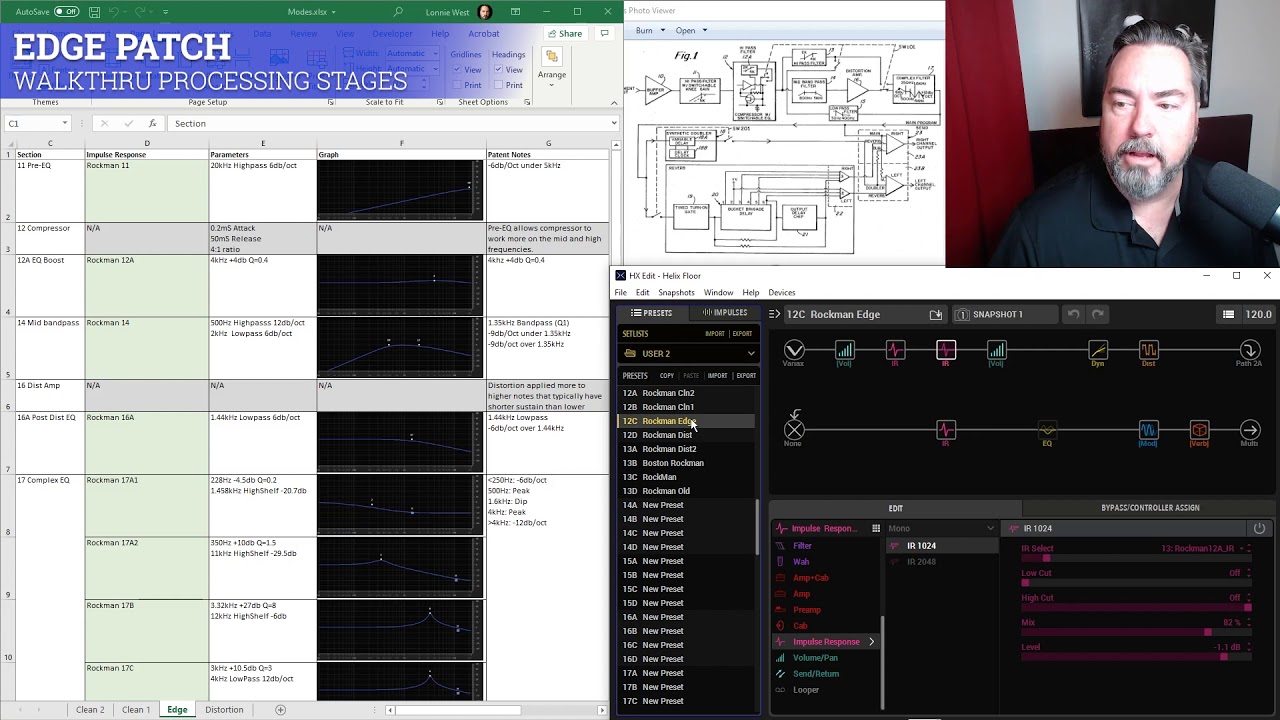This screenshot has width=1280, height=720.
Task: Select the Dist distortion block
Action: tap(1149, 350)
